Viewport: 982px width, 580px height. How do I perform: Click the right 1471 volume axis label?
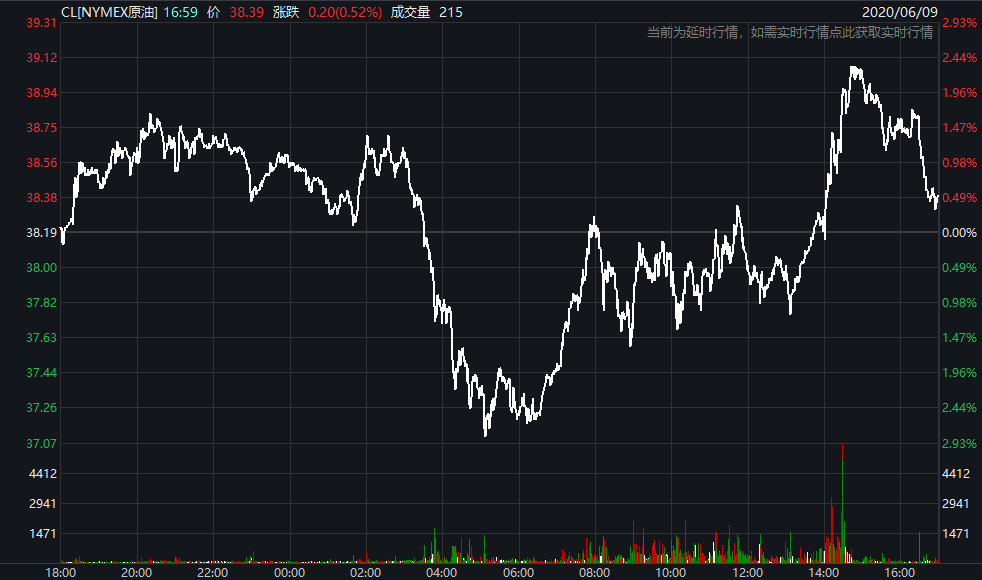click(x=956, y=534)
